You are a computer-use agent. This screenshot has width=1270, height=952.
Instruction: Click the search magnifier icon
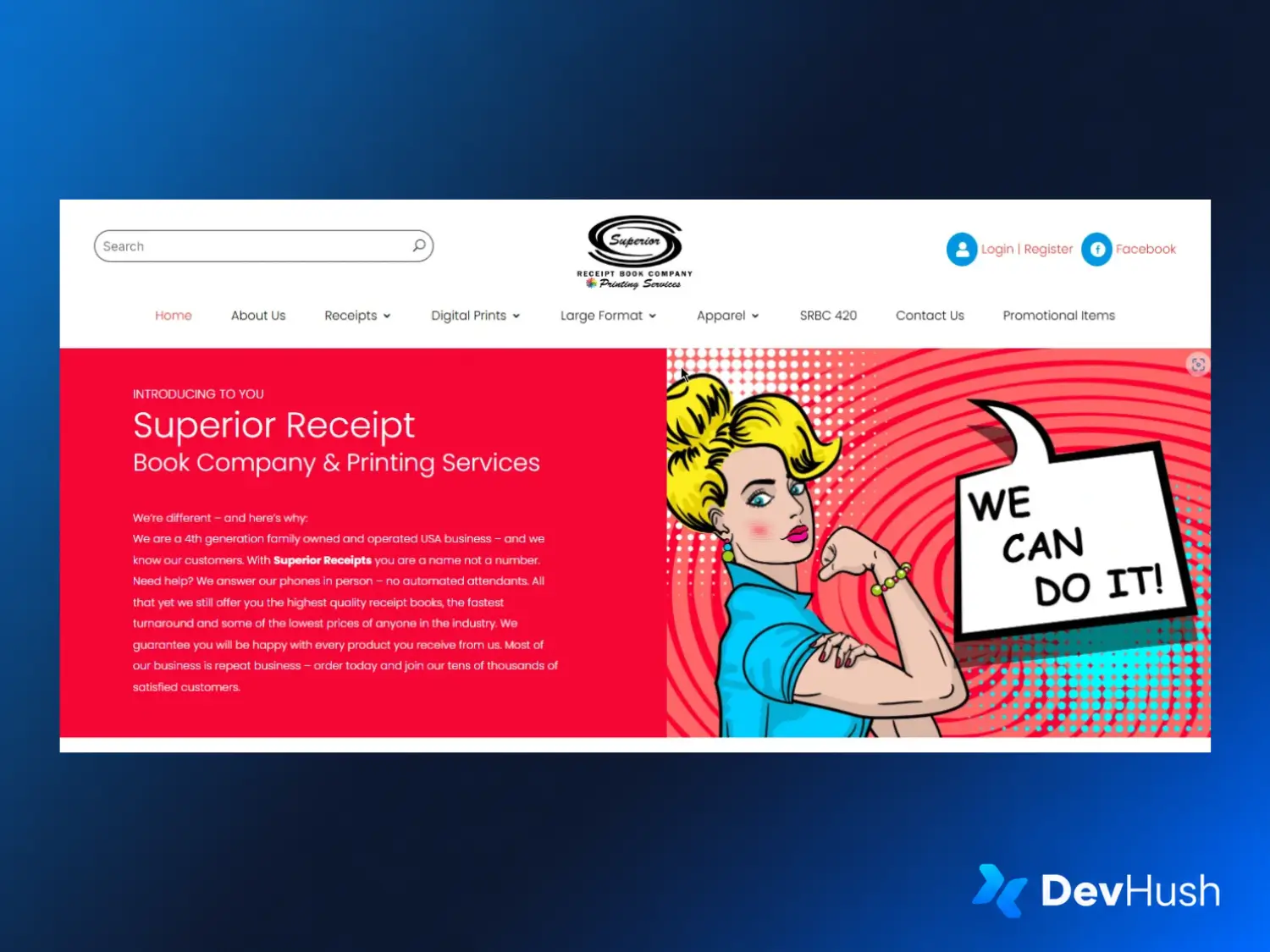point(418,246)
